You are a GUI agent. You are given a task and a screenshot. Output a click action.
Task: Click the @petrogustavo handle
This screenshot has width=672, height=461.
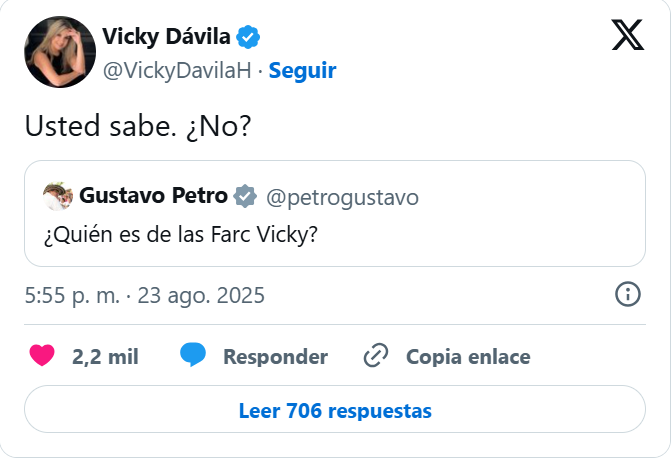(341, 195)
